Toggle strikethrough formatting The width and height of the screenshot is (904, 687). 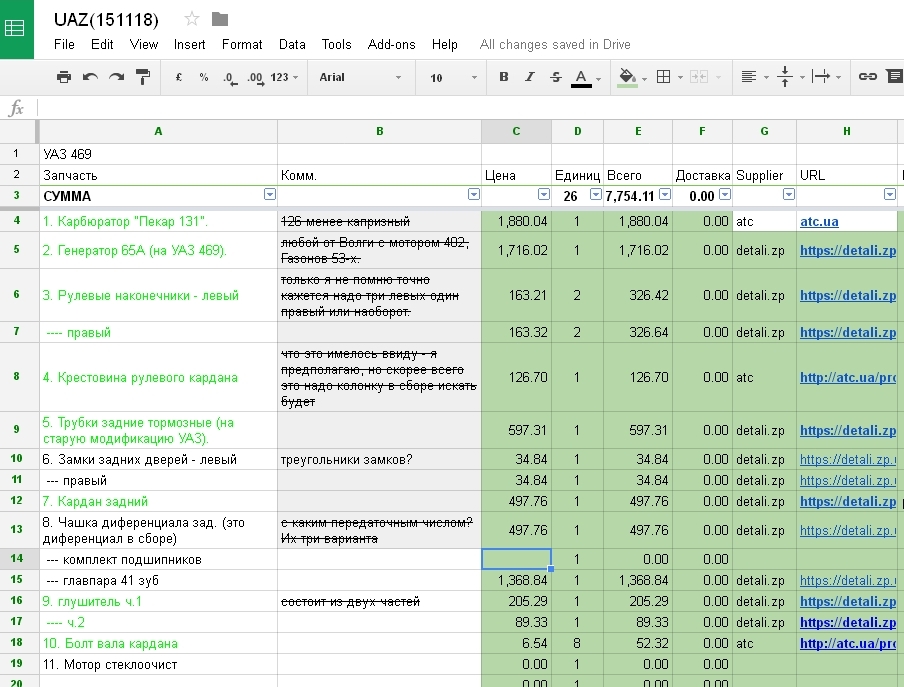[556, 77]
